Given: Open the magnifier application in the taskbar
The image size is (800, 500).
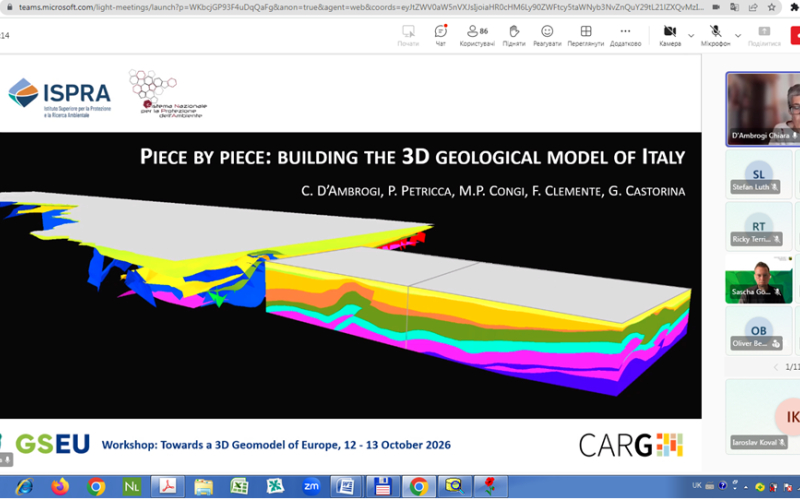Looking at the screenshot, I should [x=455, y=487].
